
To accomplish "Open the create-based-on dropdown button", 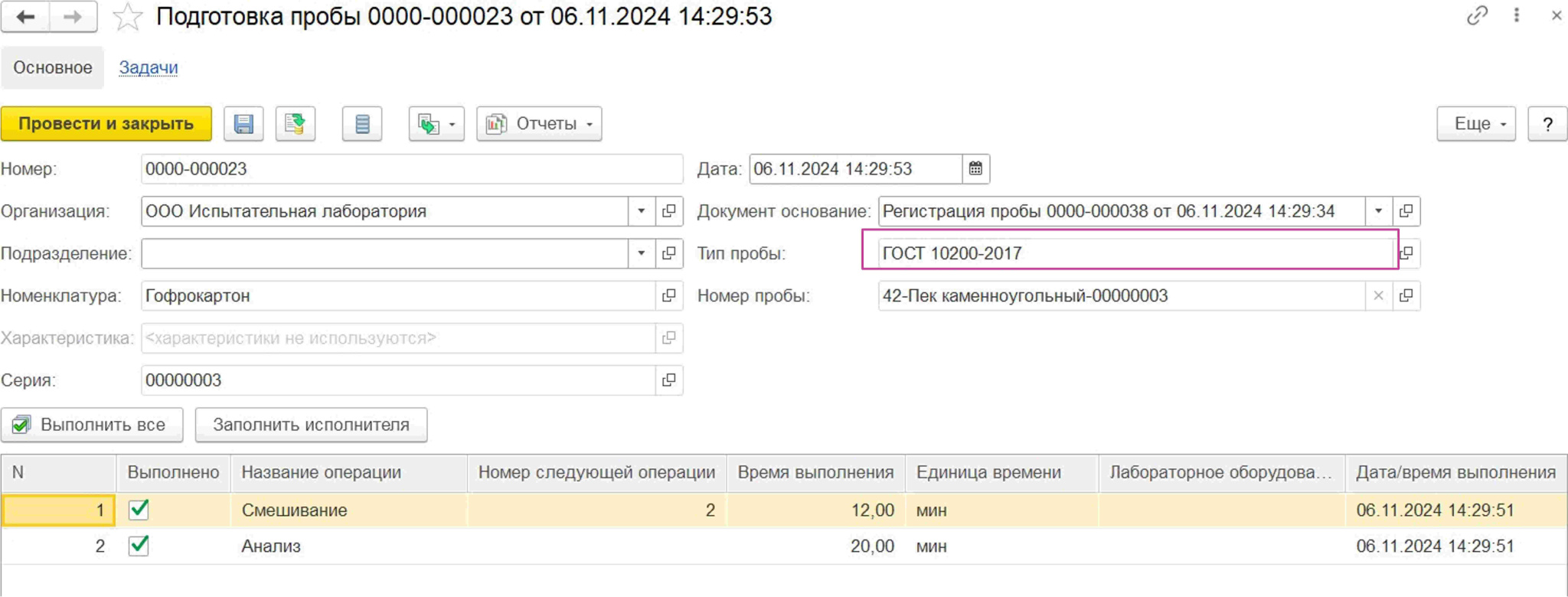I will pos(436,124).
